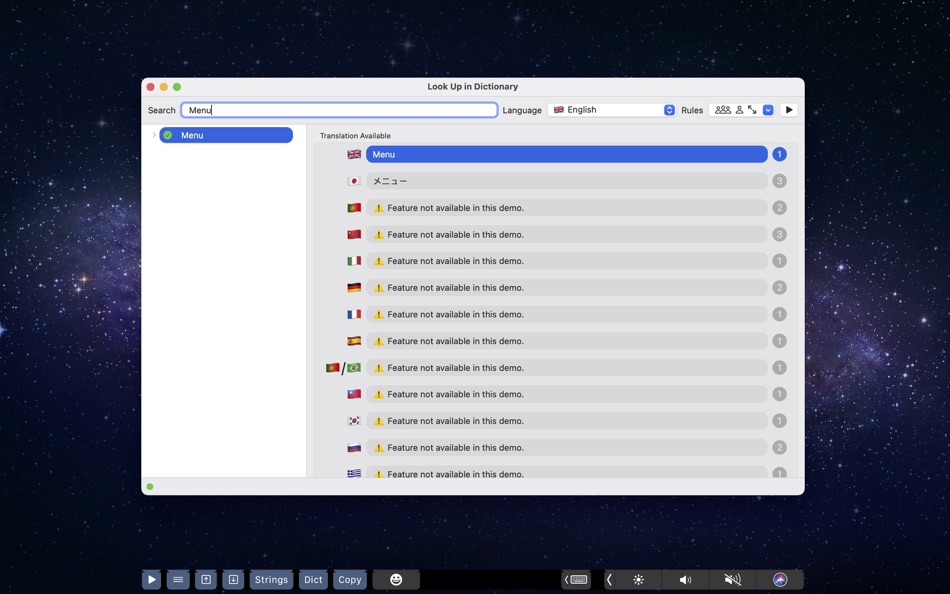The width and height of the screenshot is (950, 594).
Task: Click the Germany flag icon
Action: click(x=354, y=288)
